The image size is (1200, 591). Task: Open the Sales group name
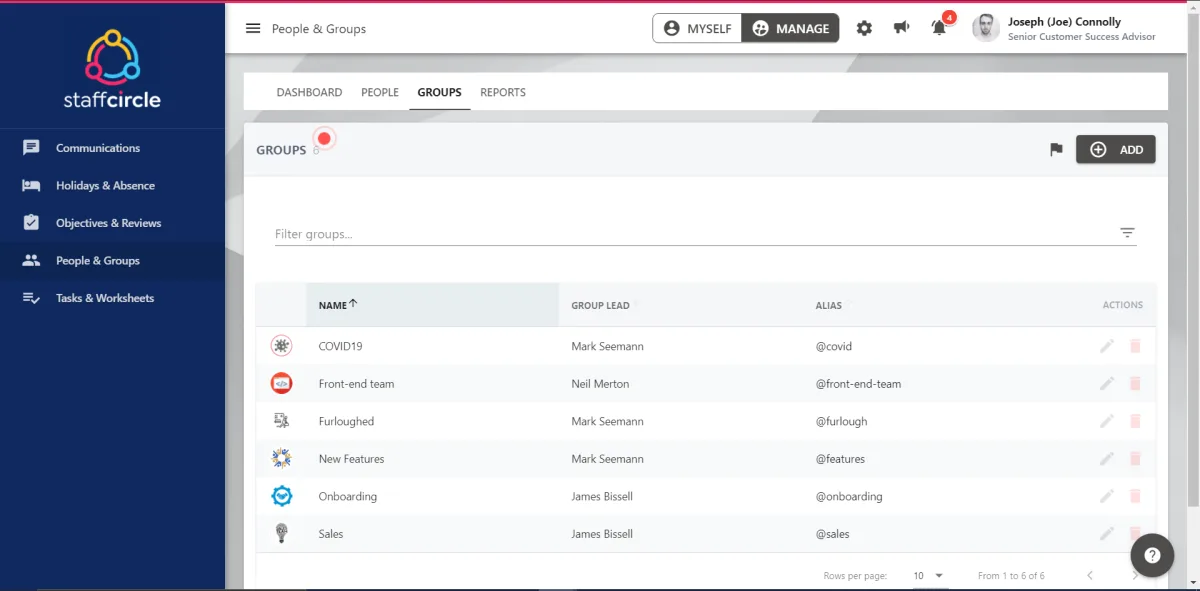point(331,534)
